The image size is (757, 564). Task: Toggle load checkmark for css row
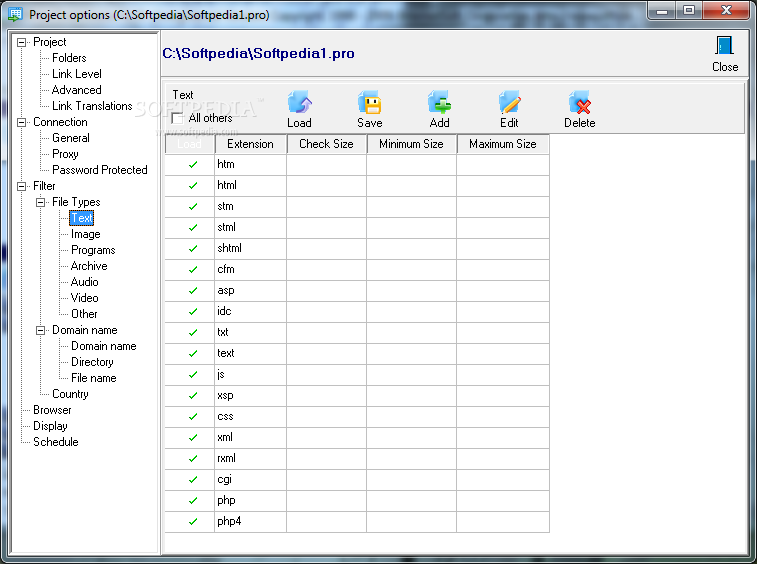(x=193, y=417)
